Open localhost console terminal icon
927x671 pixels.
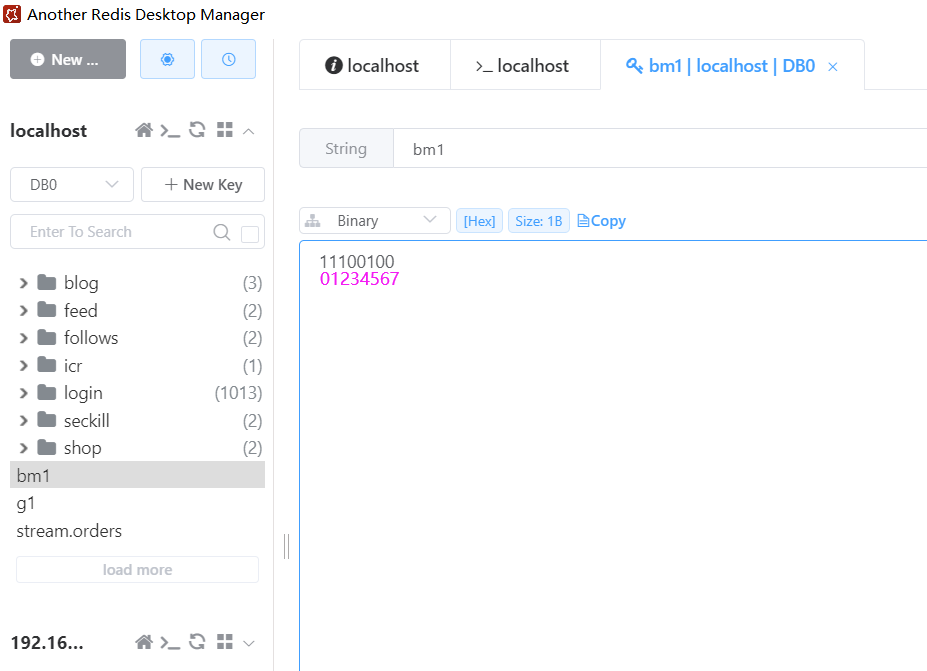click(x=170, y=131)
